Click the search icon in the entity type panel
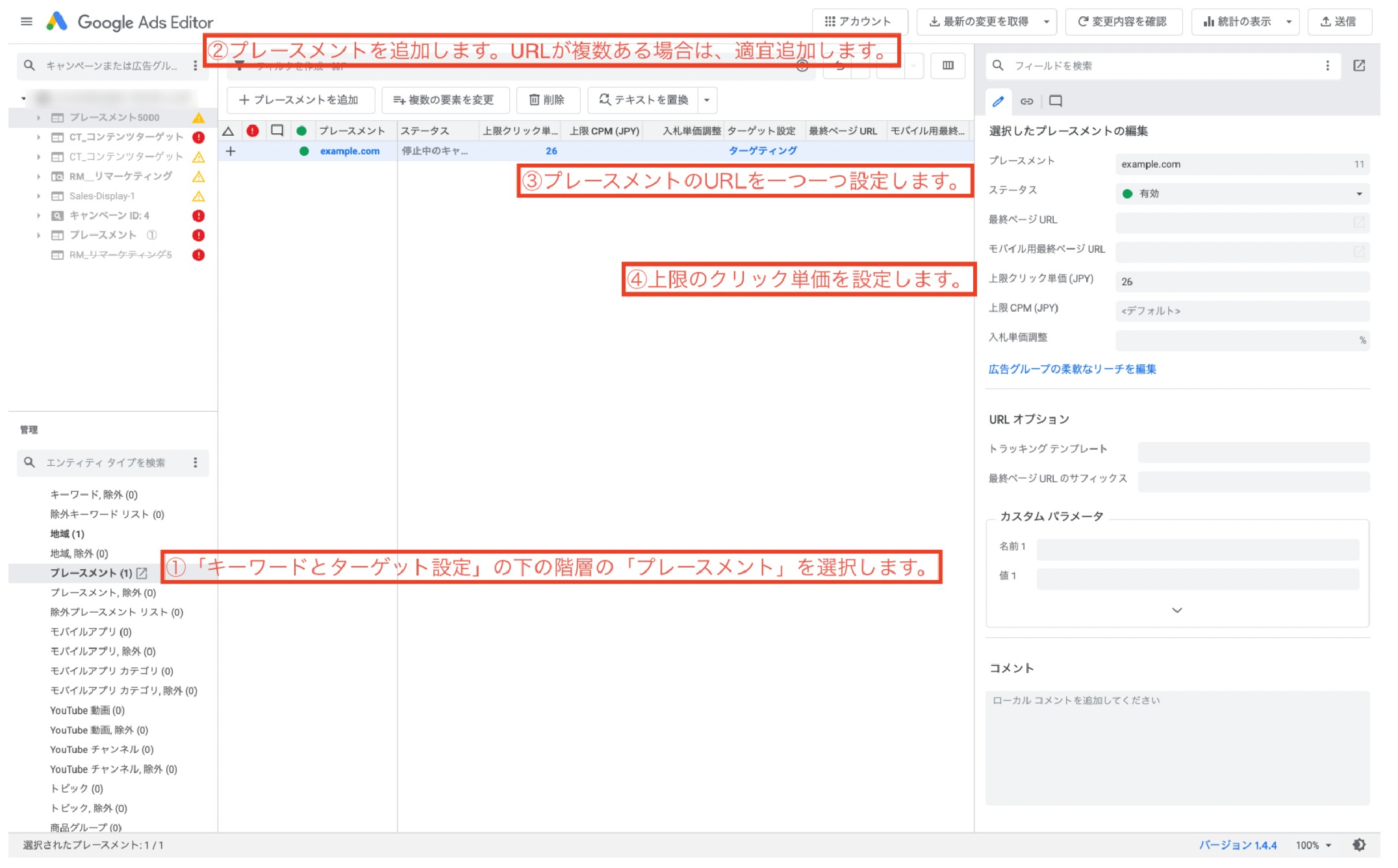This screenshot has height=868, width=1398. coord(29,463)
